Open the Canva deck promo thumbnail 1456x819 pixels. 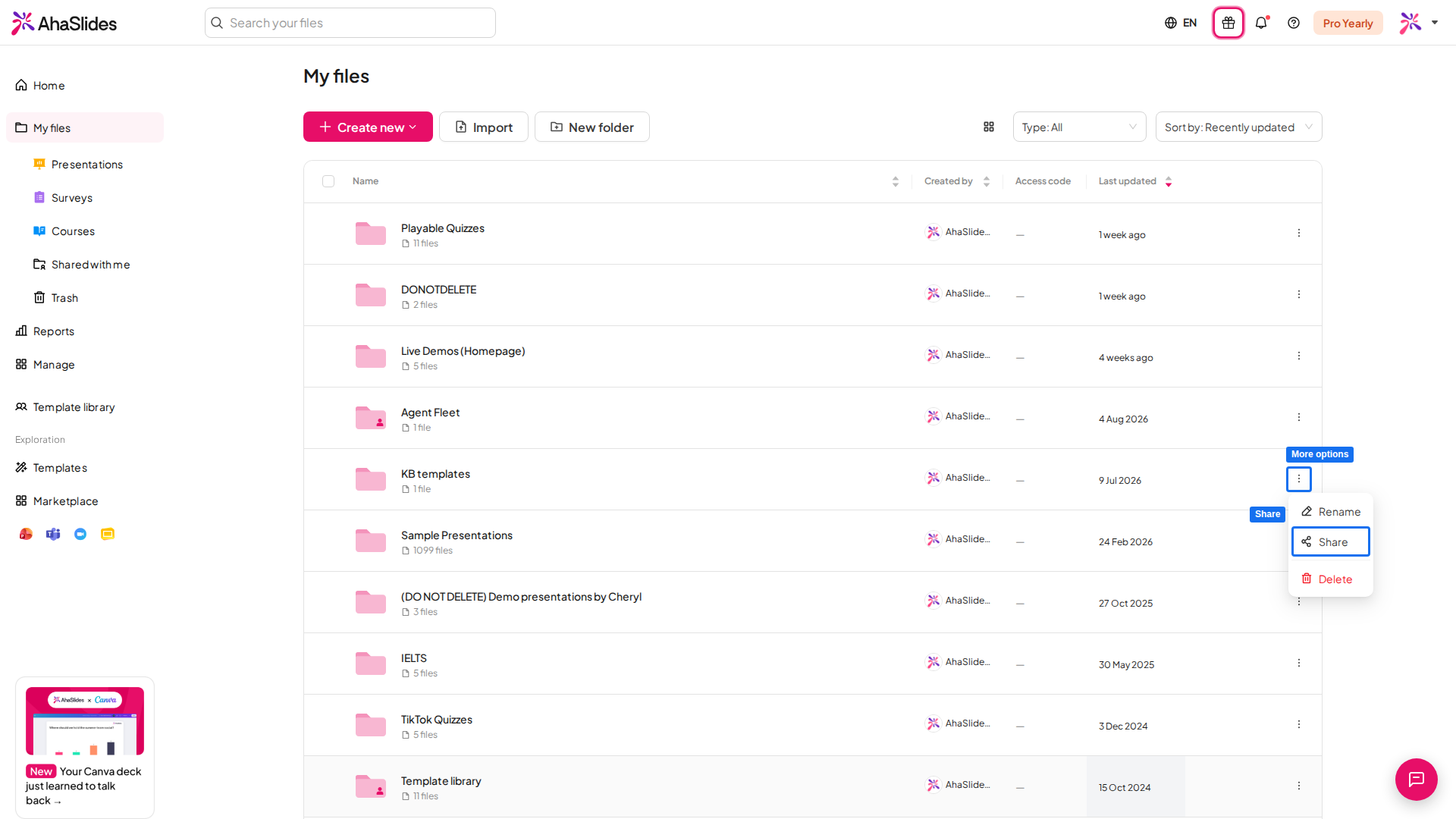[85, 720]
